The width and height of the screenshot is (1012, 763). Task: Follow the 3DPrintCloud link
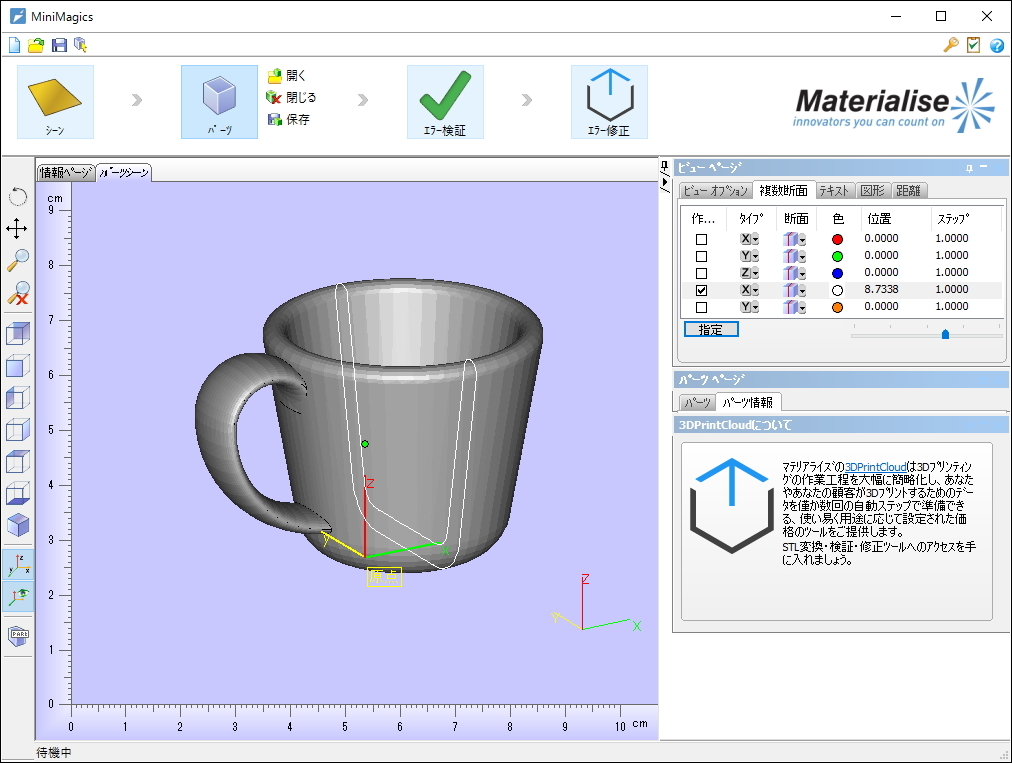click(x=875, y=467)
